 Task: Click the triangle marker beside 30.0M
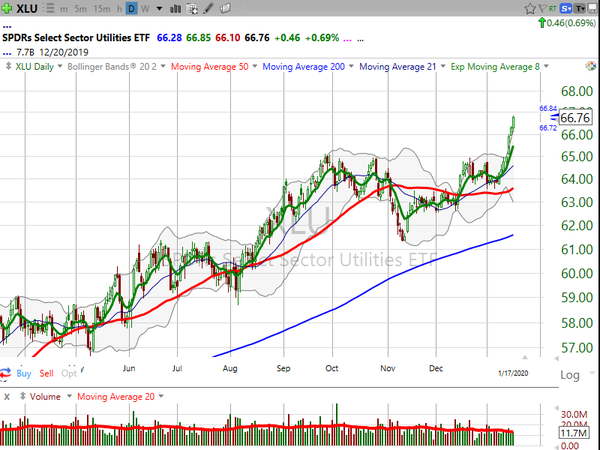(556, 408)
